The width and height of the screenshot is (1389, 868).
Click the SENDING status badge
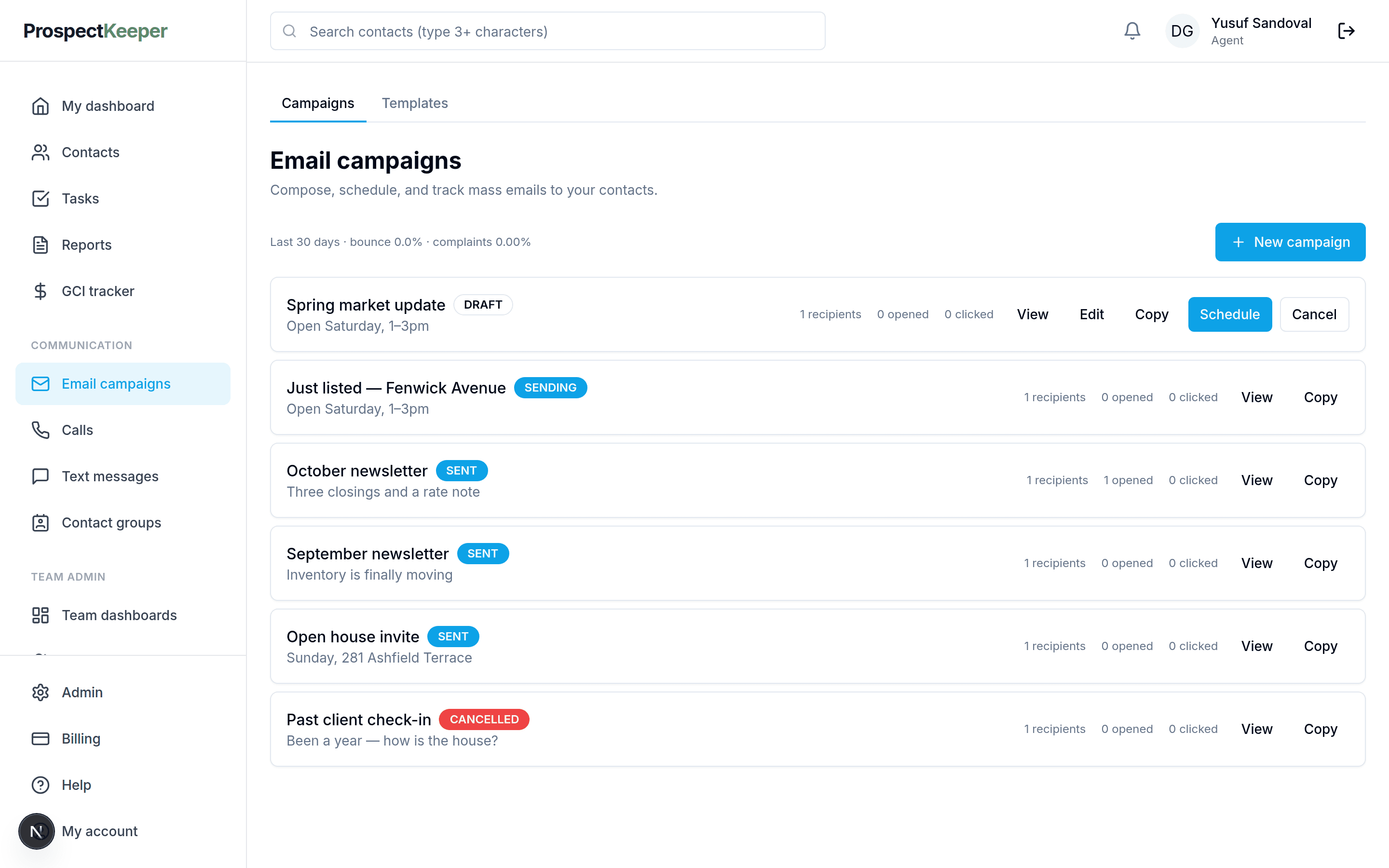550,388
